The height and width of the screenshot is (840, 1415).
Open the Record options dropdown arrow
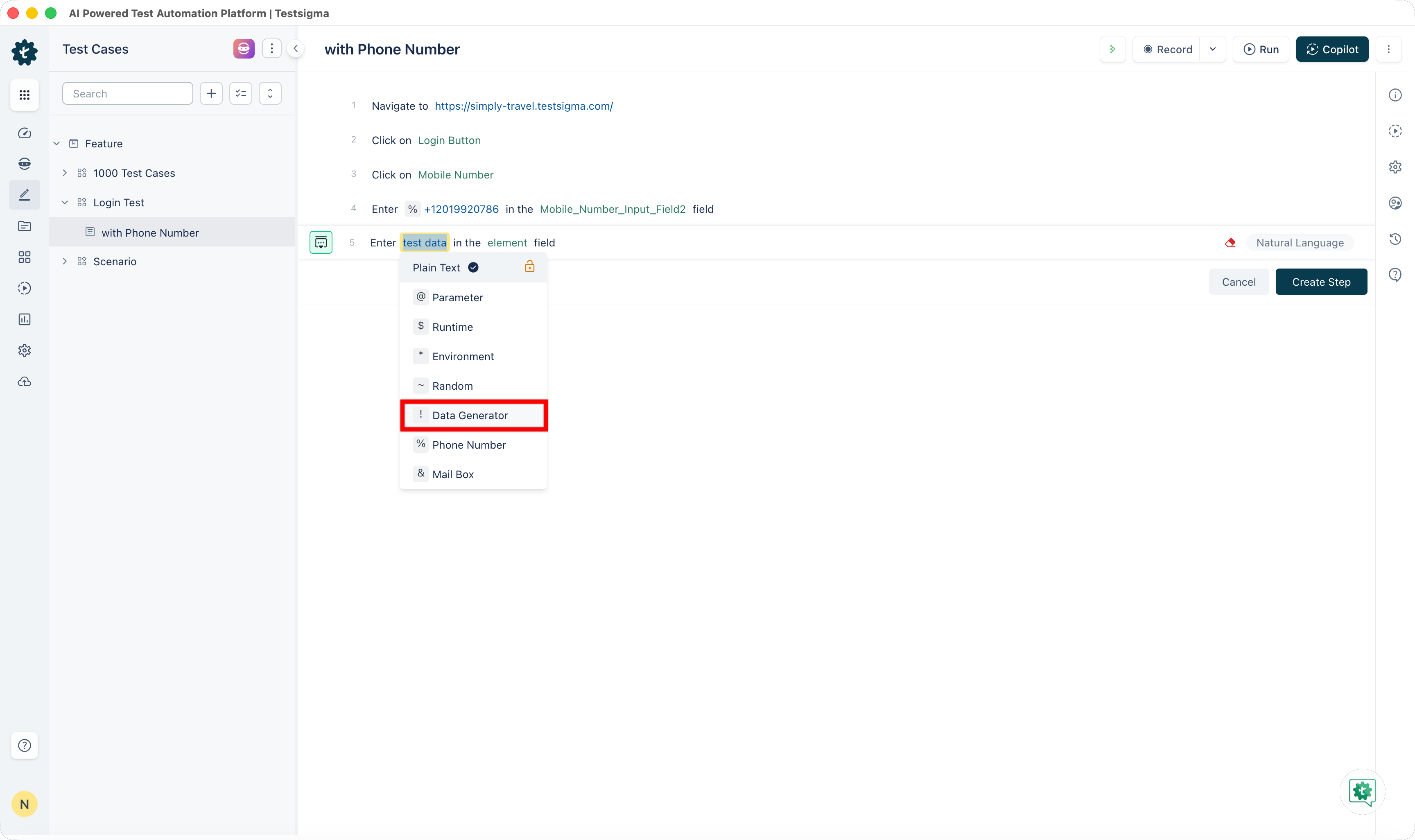pos(1213,49)
